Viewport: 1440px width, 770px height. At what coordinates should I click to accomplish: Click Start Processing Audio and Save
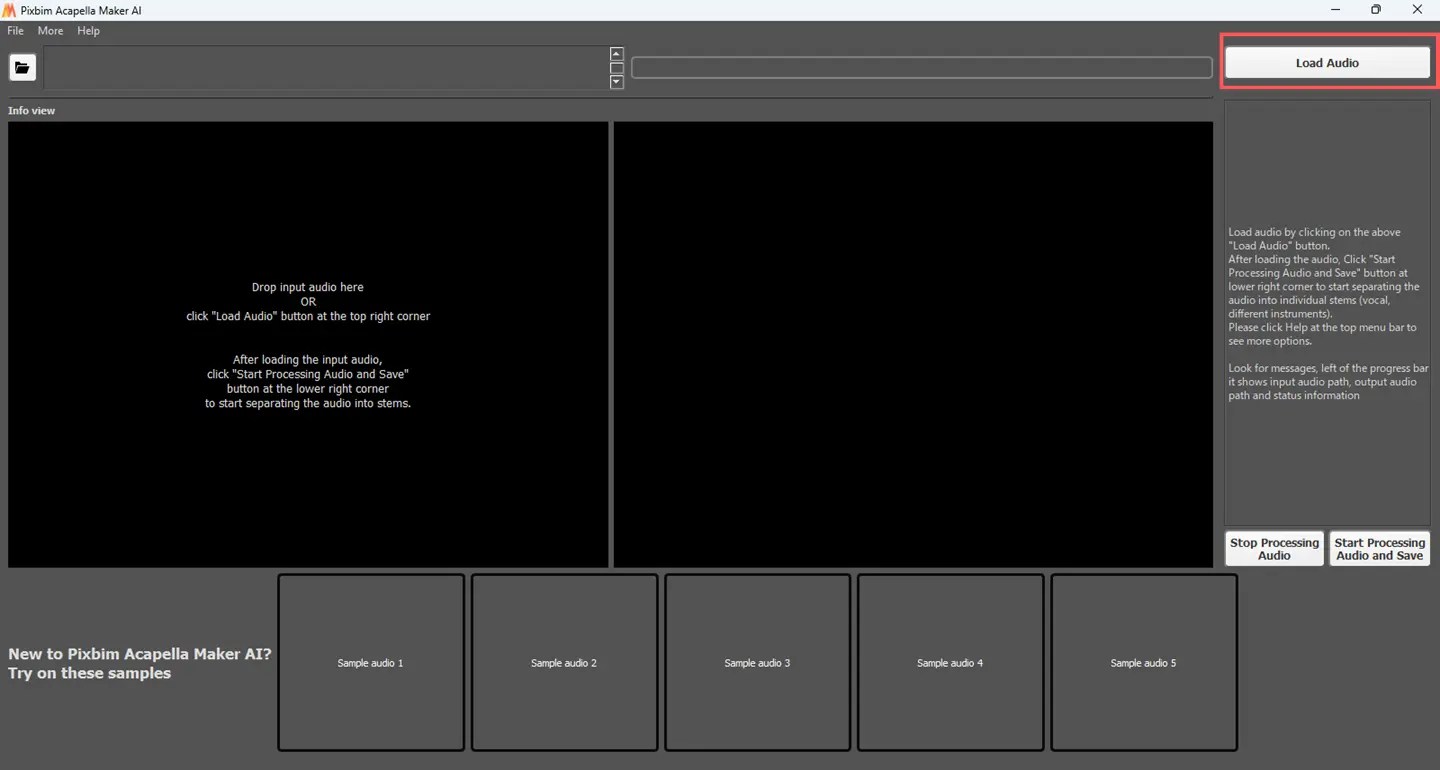coord(1379,549)
